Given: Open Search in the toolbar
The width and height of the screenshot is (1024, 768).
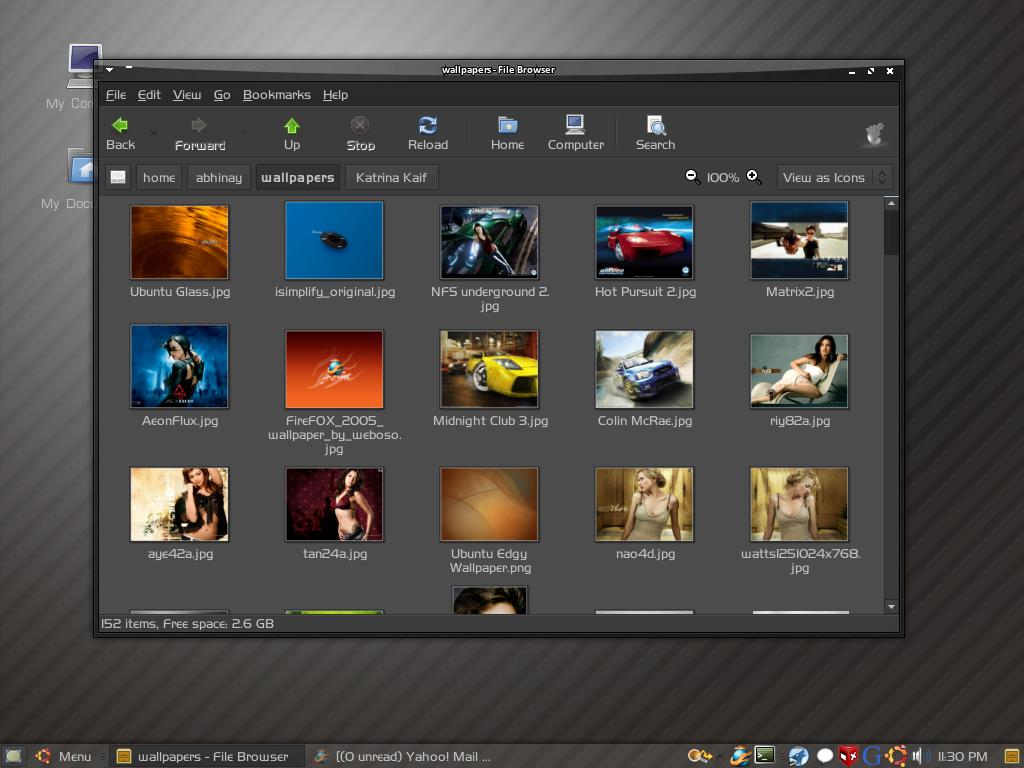Looking at the screenshot, I should pos(656,124).
